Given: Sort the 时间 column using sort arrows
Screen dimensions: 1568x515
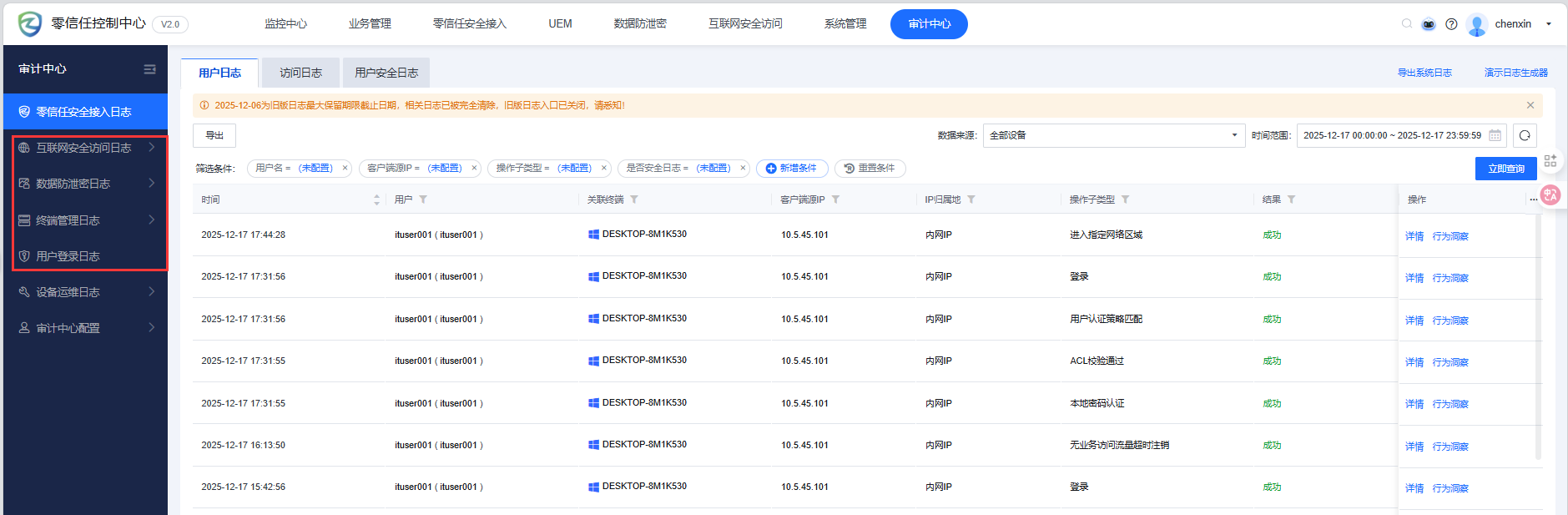Looking at the screenshot, I should tap(376, 199).
